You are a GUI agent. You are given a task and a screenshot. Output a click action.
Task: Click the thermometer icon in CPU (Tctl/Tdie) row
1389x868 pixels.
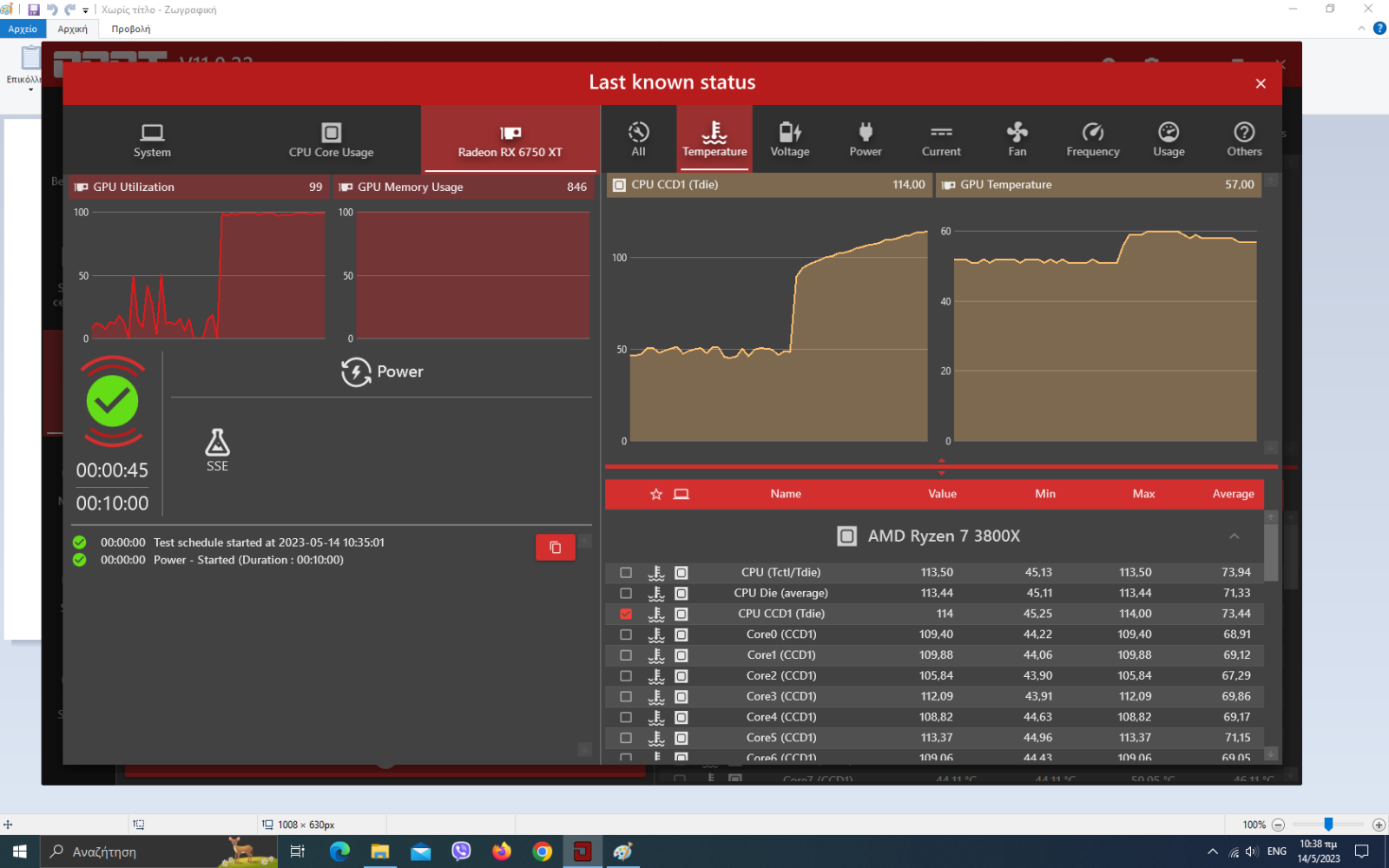click(656, 573)
